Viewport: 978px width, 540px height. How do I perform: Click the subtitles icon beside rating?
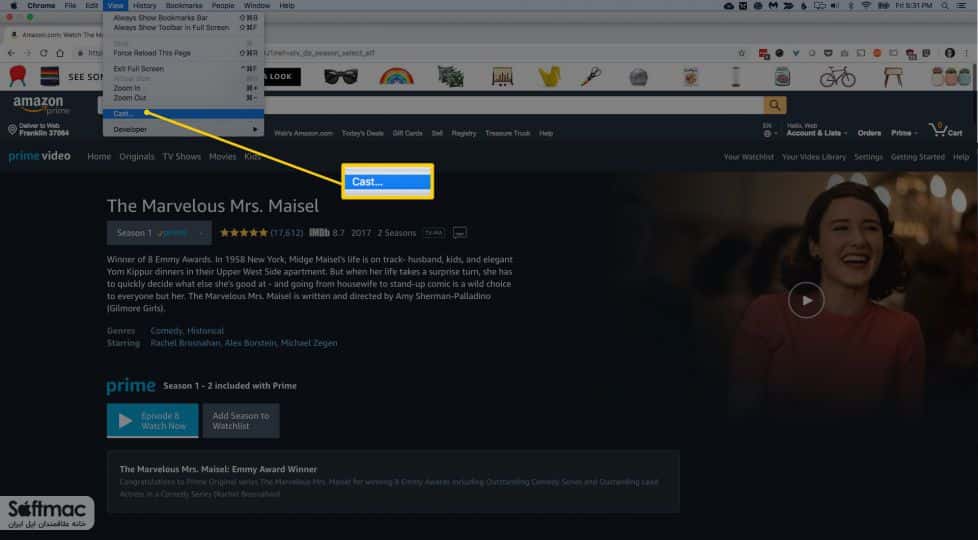(x=460, y=233)
